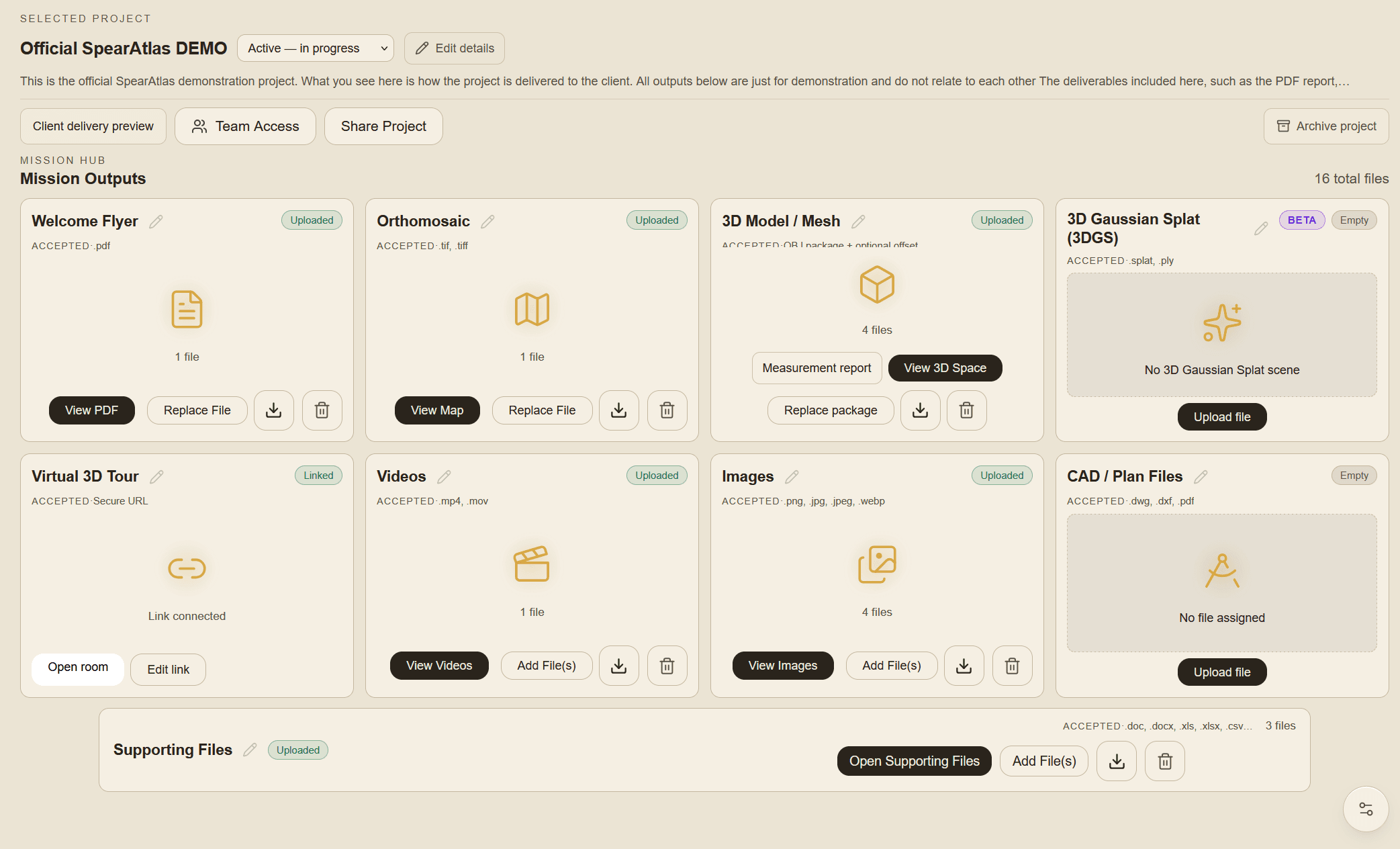Click the pencil icon next to Images
The height and width of the screenshot is (849, 1400).
[x=792, y=477]
